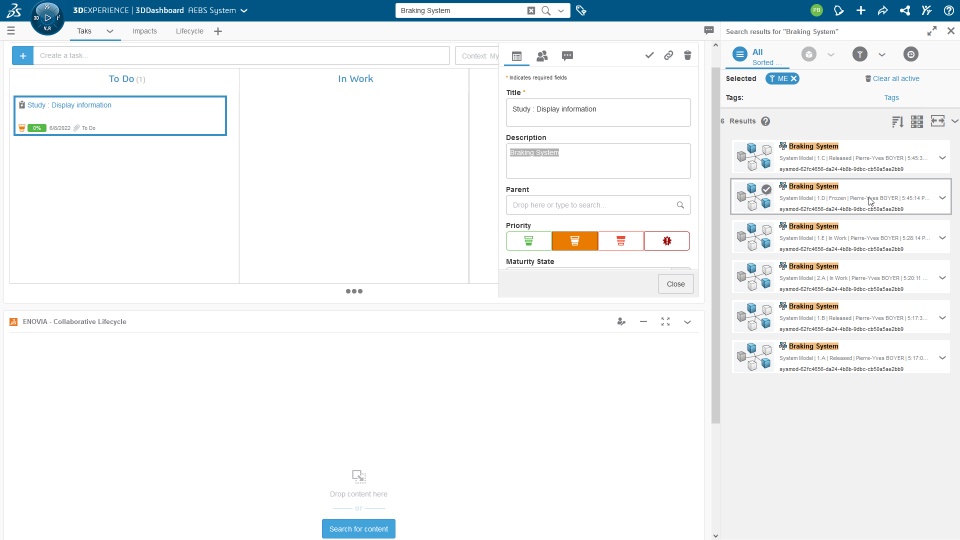Click the grey box object filter icon
Image resolution: width=960 pixels, height=540 pixels.
pyautogui.click(x=809, y=54)
